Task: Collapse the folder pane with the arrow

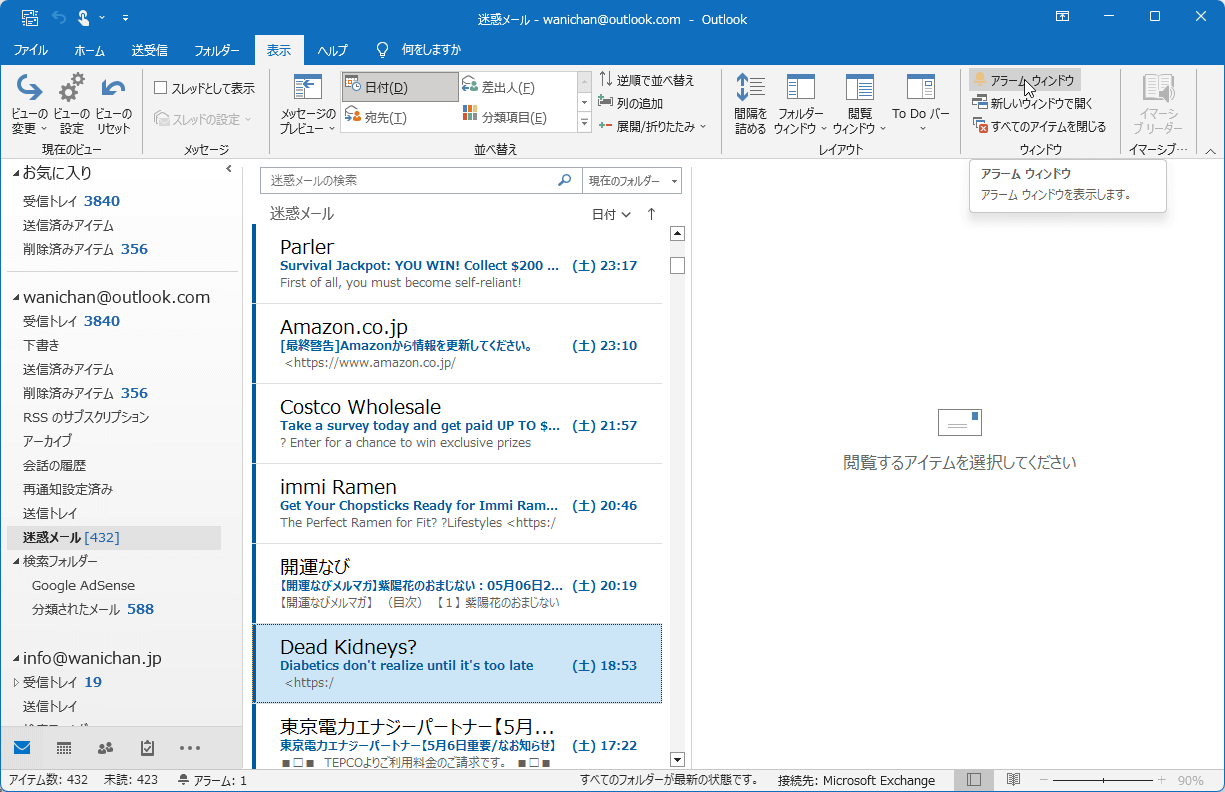Action: (x=228, y=169)
